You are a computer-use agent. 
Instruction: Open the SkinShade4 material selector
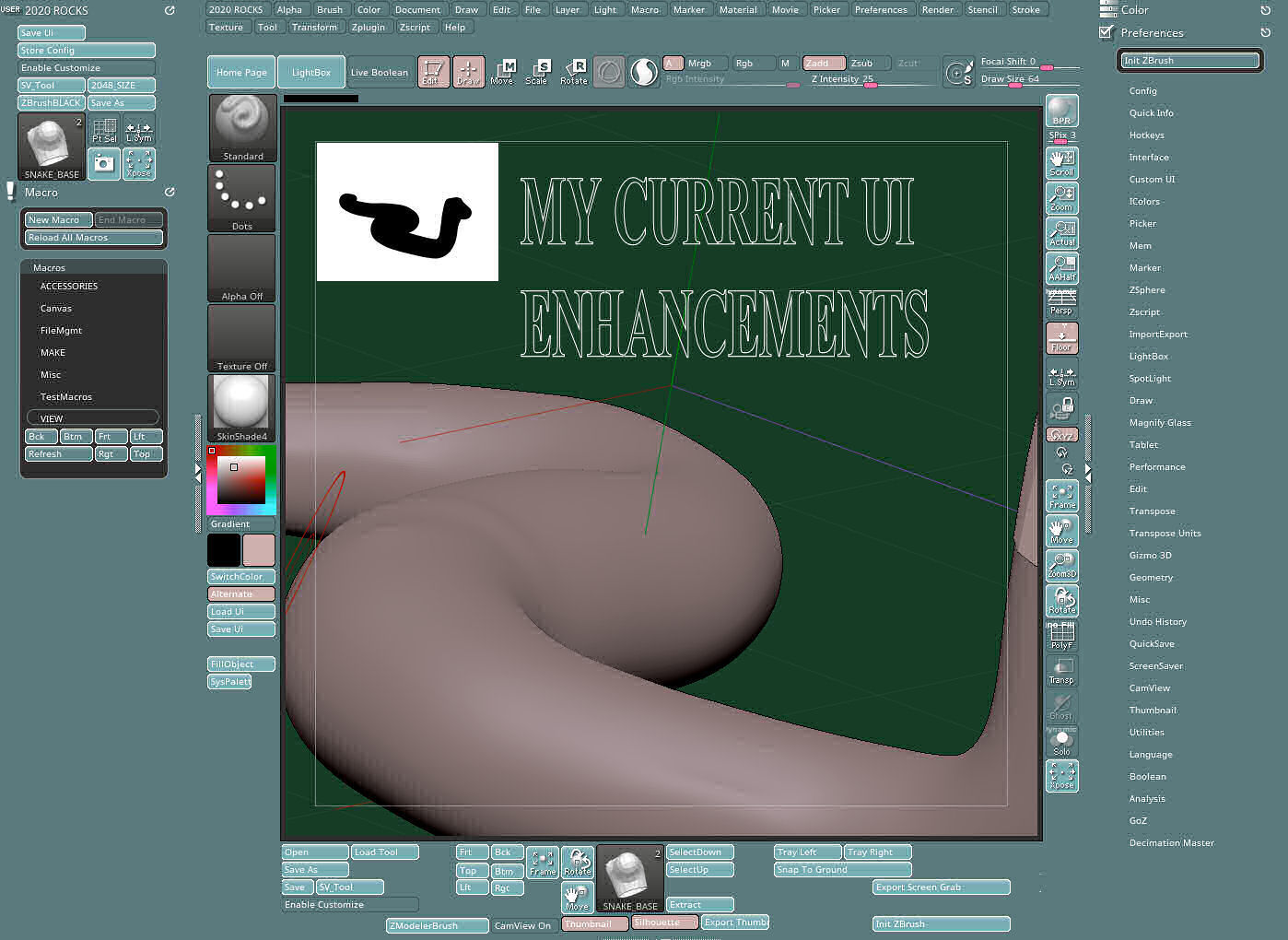(x=241, y=408)
